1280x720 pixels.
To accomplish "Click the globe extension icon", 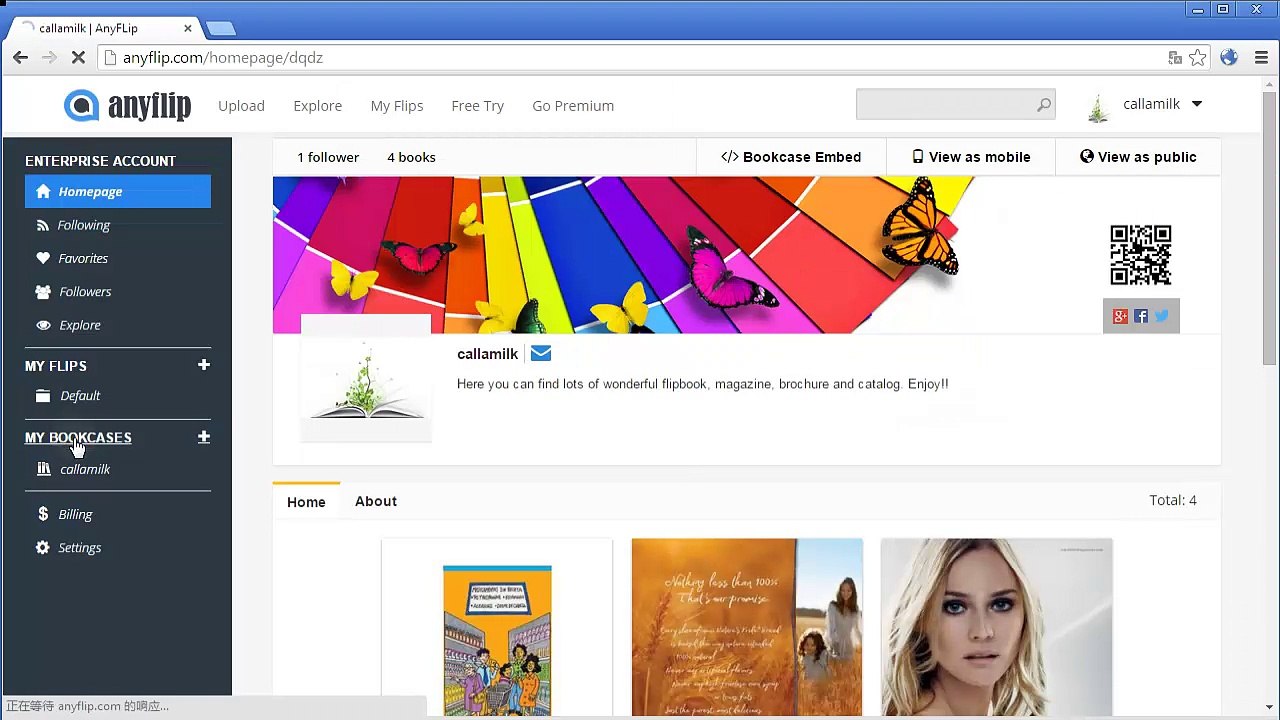I will point(1229,57).
